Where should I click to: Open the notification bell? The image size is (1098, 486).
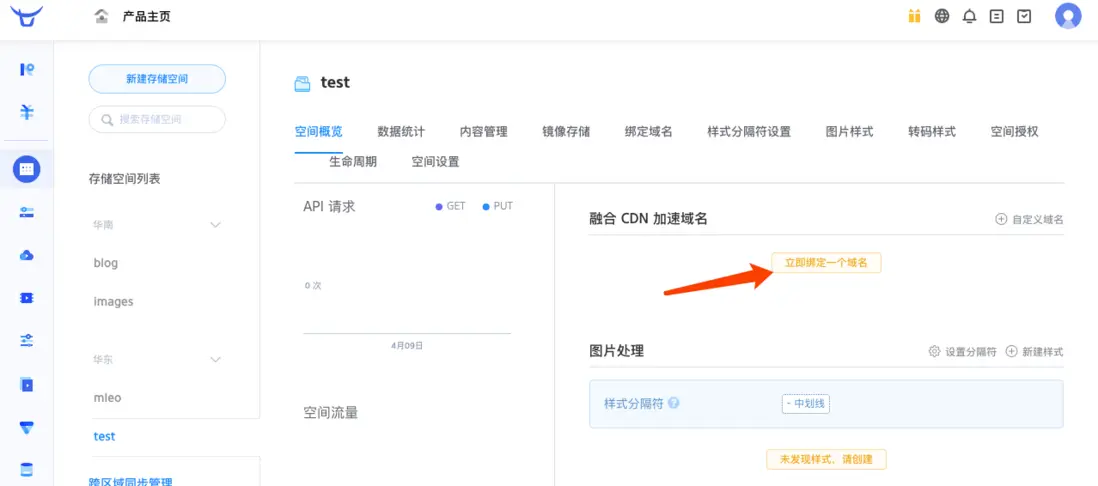coord(969,16)
